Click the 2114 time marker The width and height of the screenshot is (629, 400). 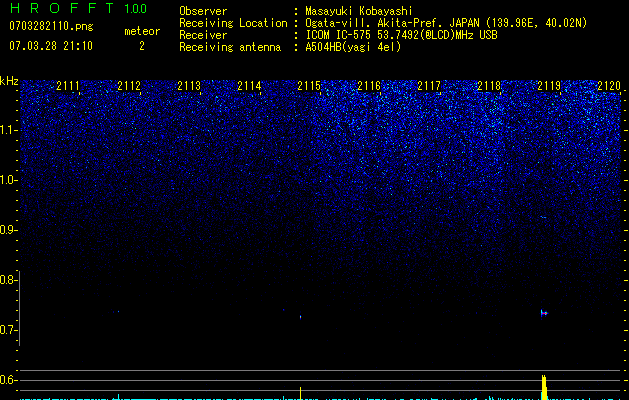click(x=249, y=86)
